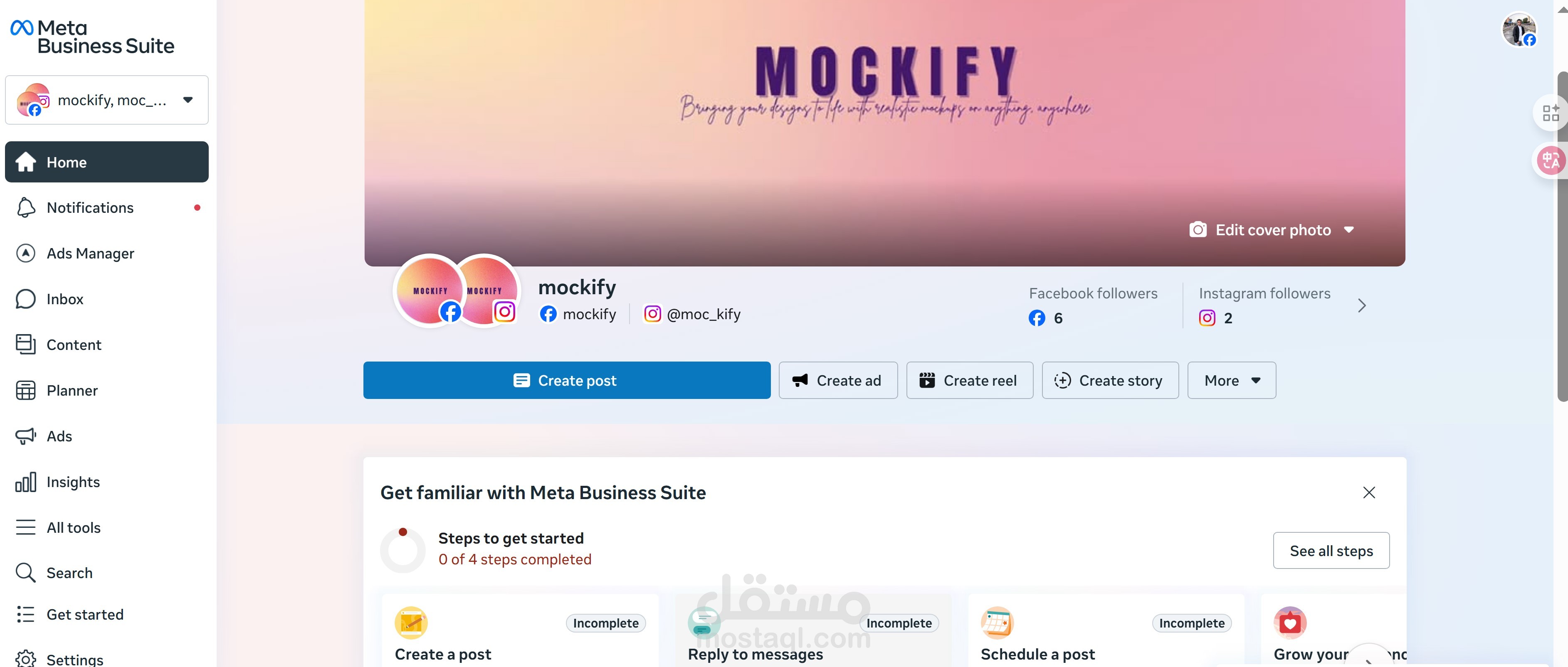Open the profile avatar in the top right
The height and width of the screenshot is (667, 1568).
pos(1519,29)
